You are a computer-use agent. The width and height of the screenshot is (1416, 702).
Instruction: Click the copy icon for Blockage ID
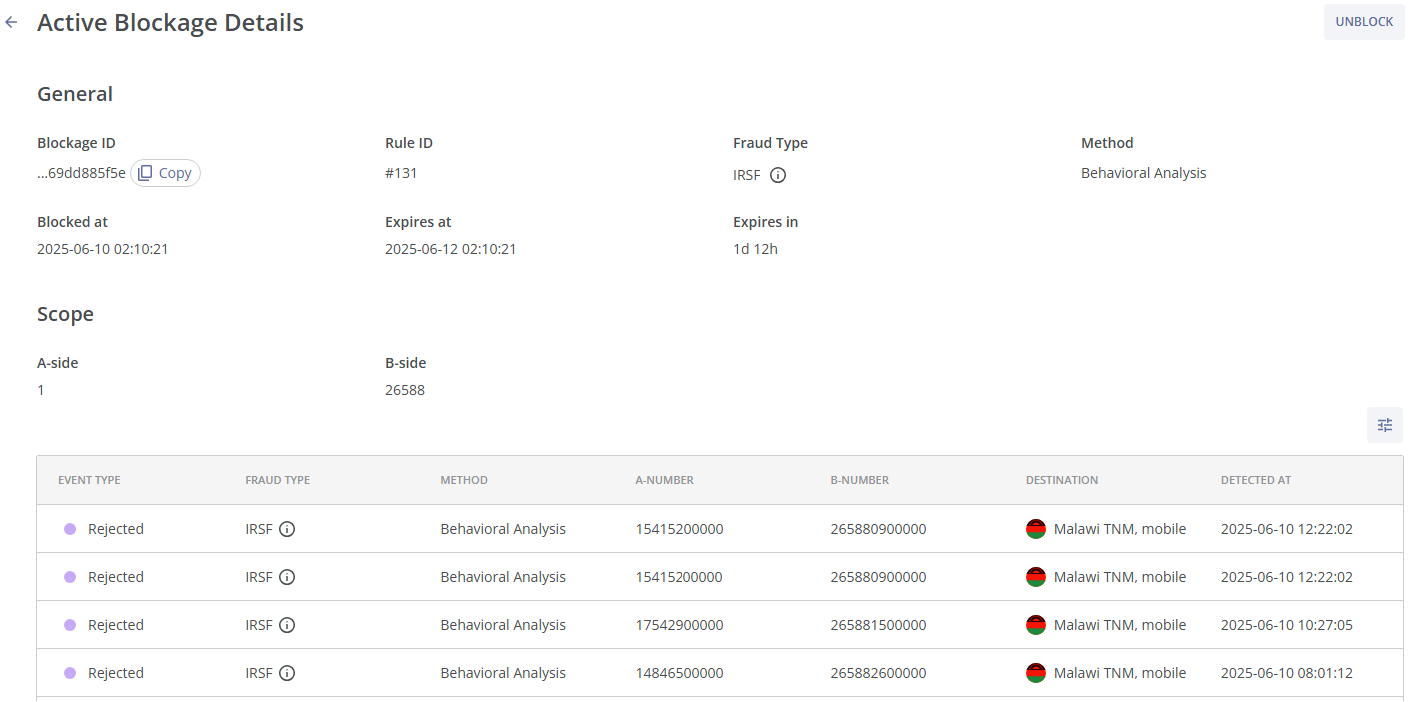point(145,172)
